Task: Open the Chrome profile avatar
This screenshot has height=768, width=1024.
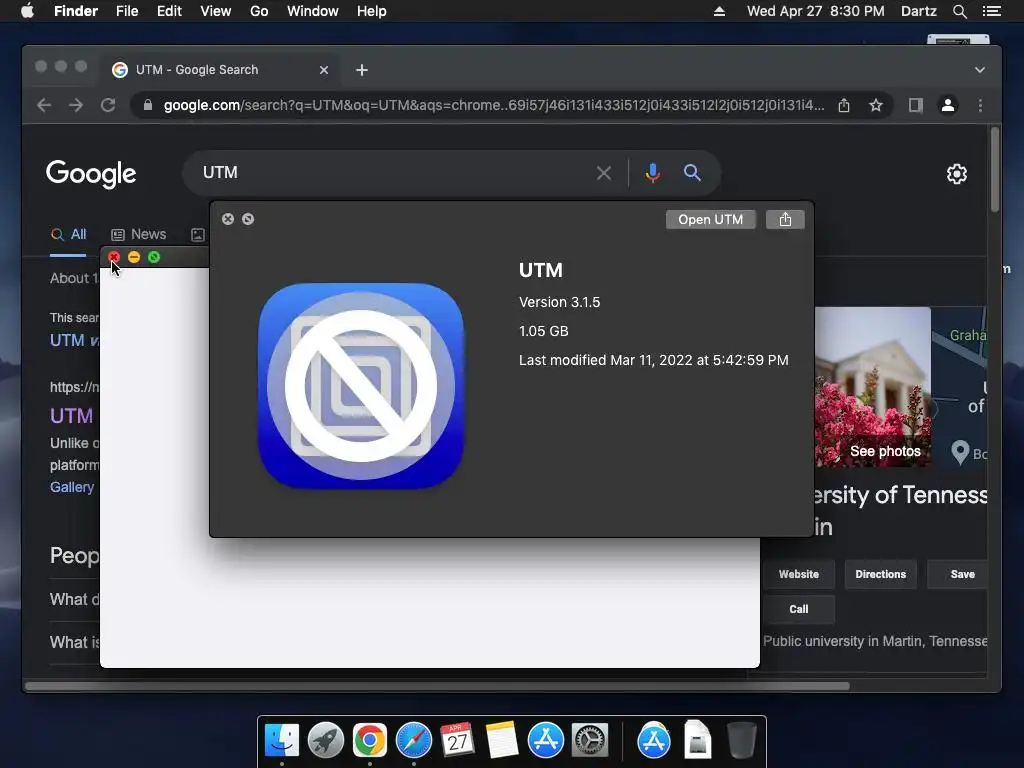Action: [948, 105]
